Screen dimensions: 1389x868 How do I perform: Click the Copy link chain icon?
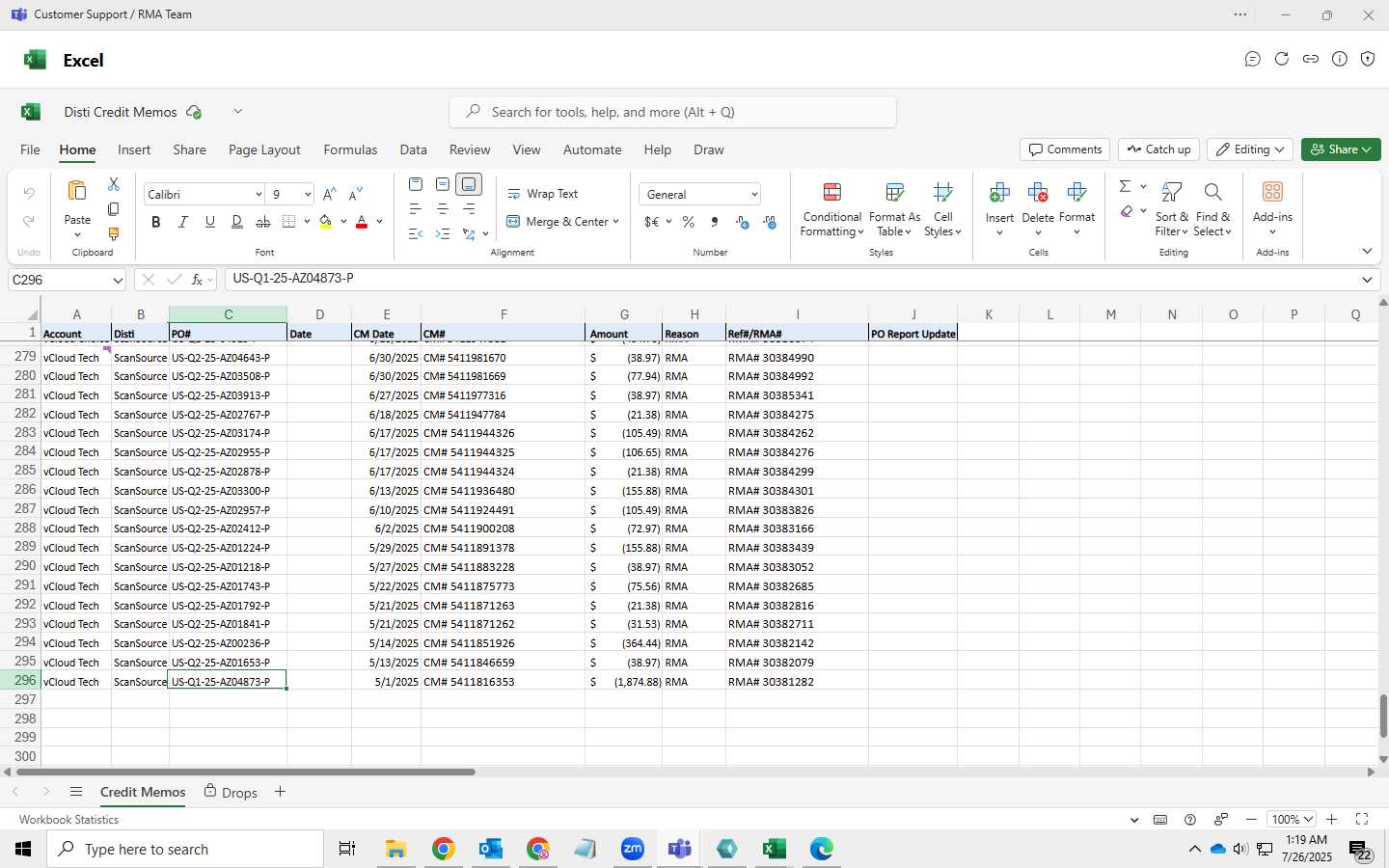(1310, 59)
